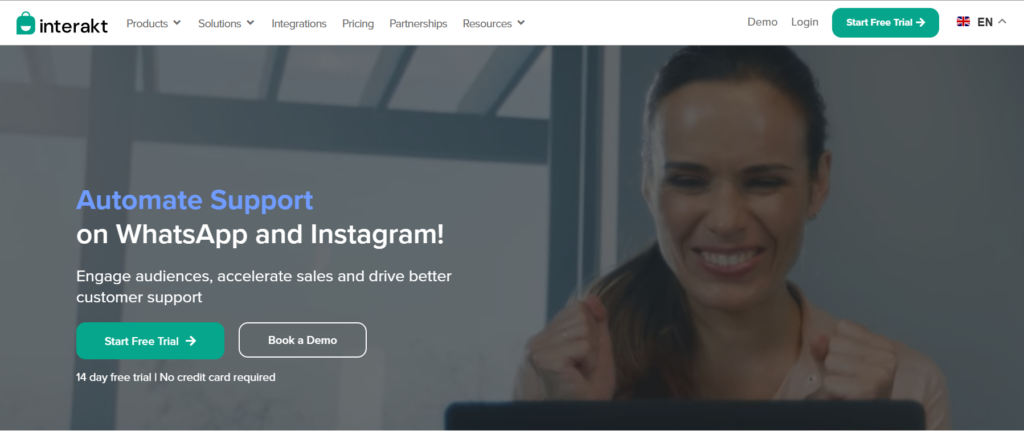Click the arrow in the header Start Free Trial button
The height and width of the screenshot is (447, 1024).
(921, 22)
